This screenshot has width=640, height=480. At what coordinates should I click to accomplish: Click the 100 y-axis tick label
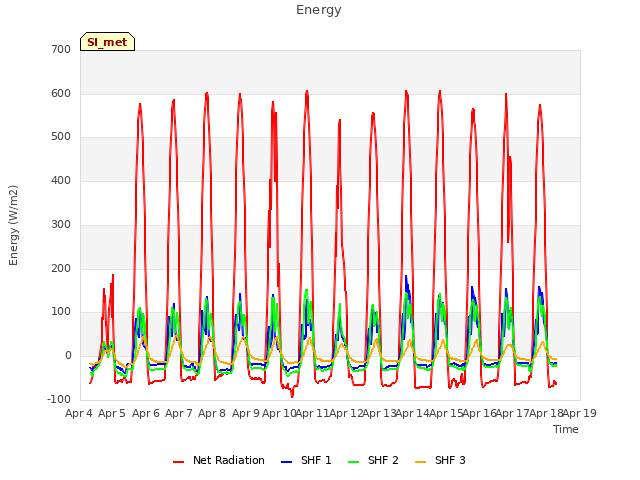(61, 312)
